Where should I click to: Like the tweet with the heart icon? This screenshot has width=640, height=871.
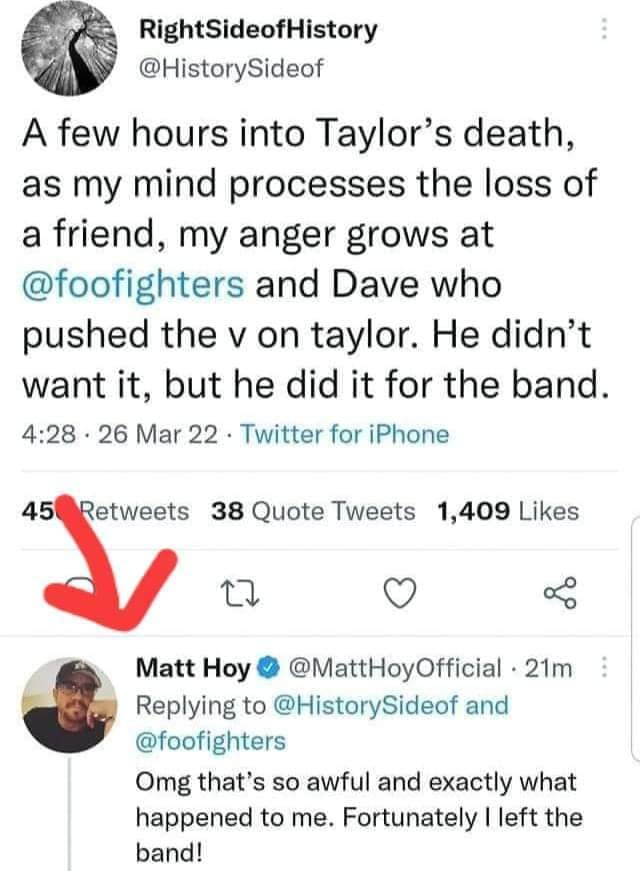[400, 597]
